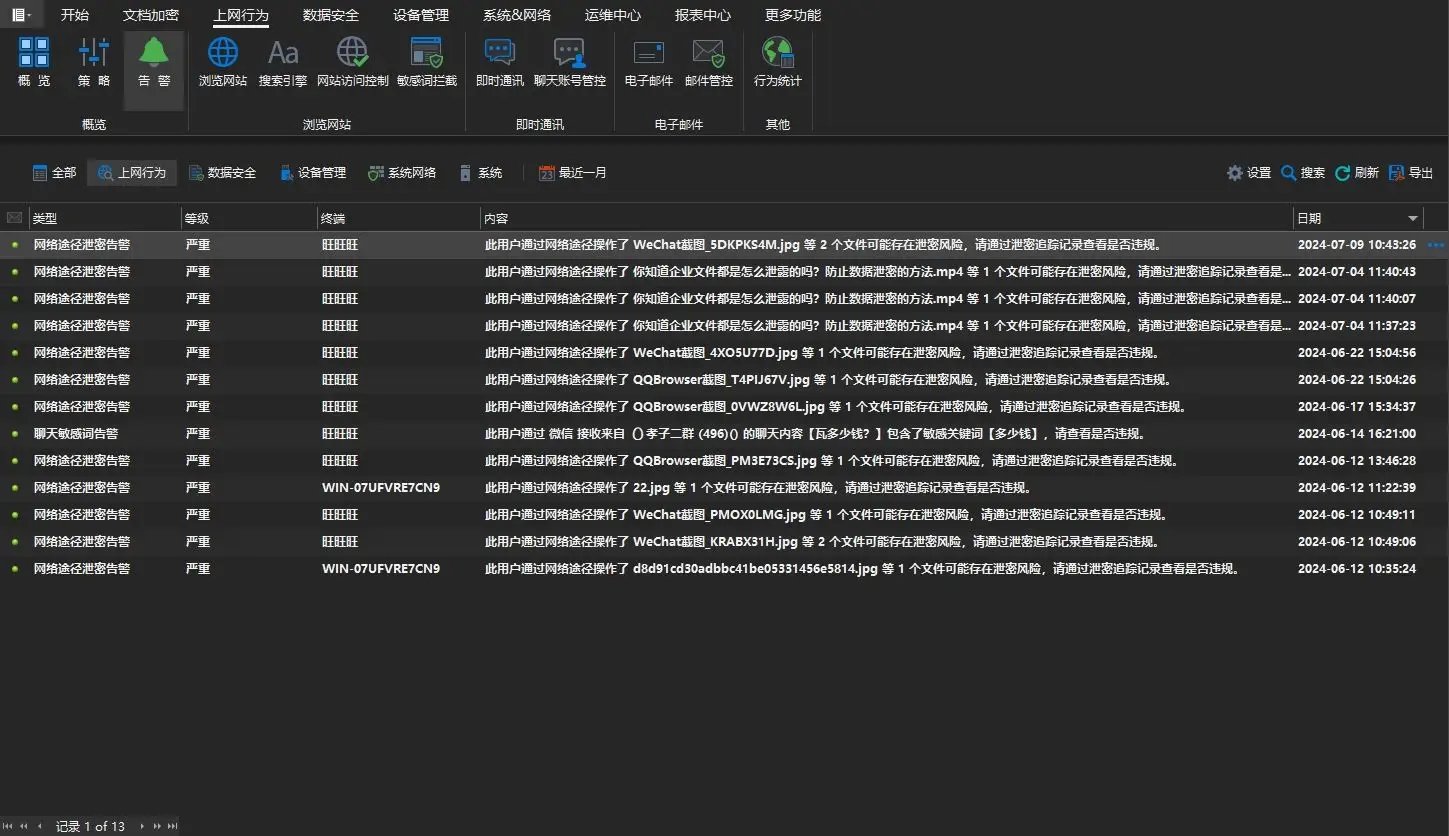The width and height of the screenshot is (1449, 836).
Task: Switch to the 运维中心 tab
Action: (x=613, y=15)
